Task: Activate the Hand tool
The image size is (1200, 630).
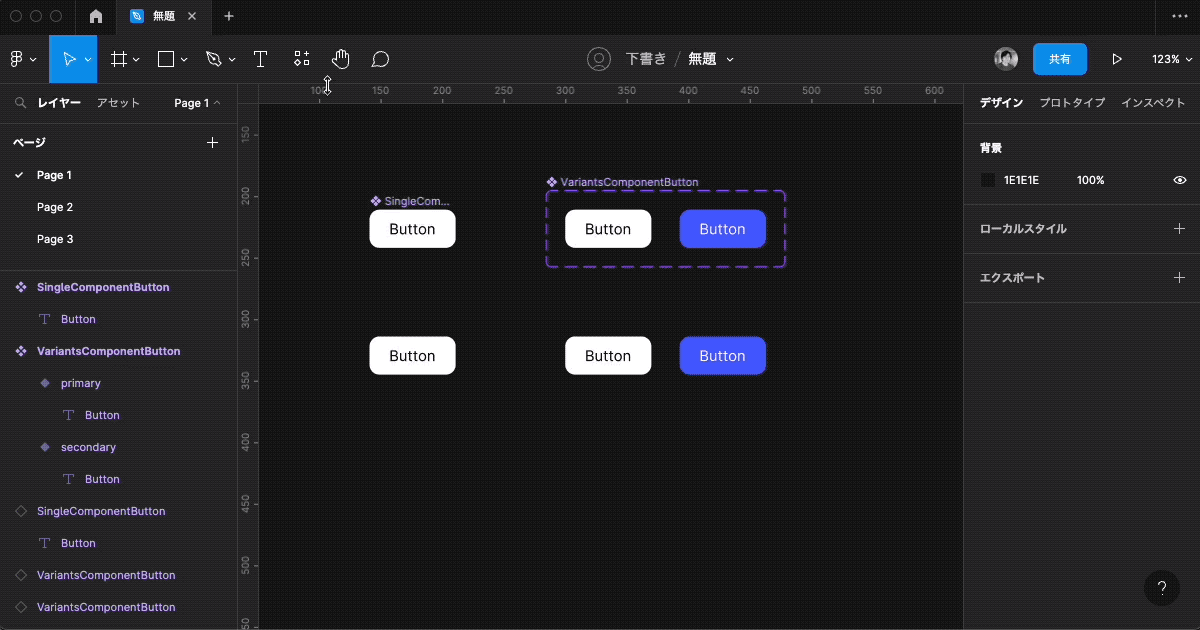Action: pyautogui.click(x=340, y=59)
